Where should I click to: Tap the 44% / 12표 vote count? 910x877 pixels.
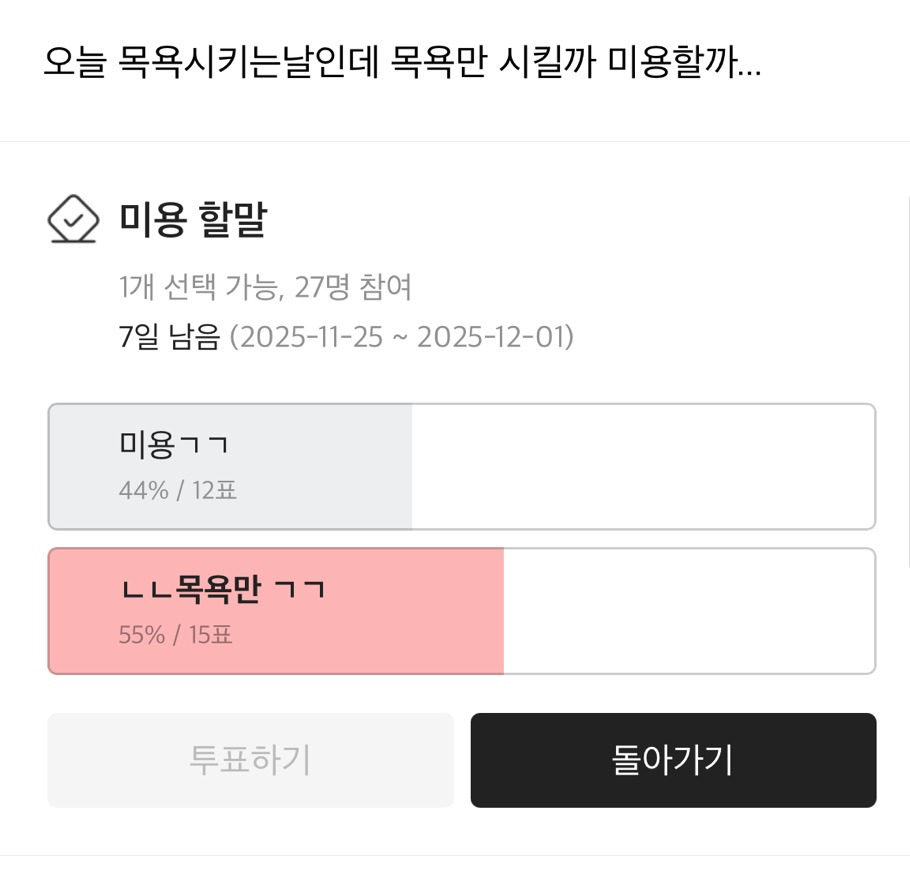tap(177, 491)
